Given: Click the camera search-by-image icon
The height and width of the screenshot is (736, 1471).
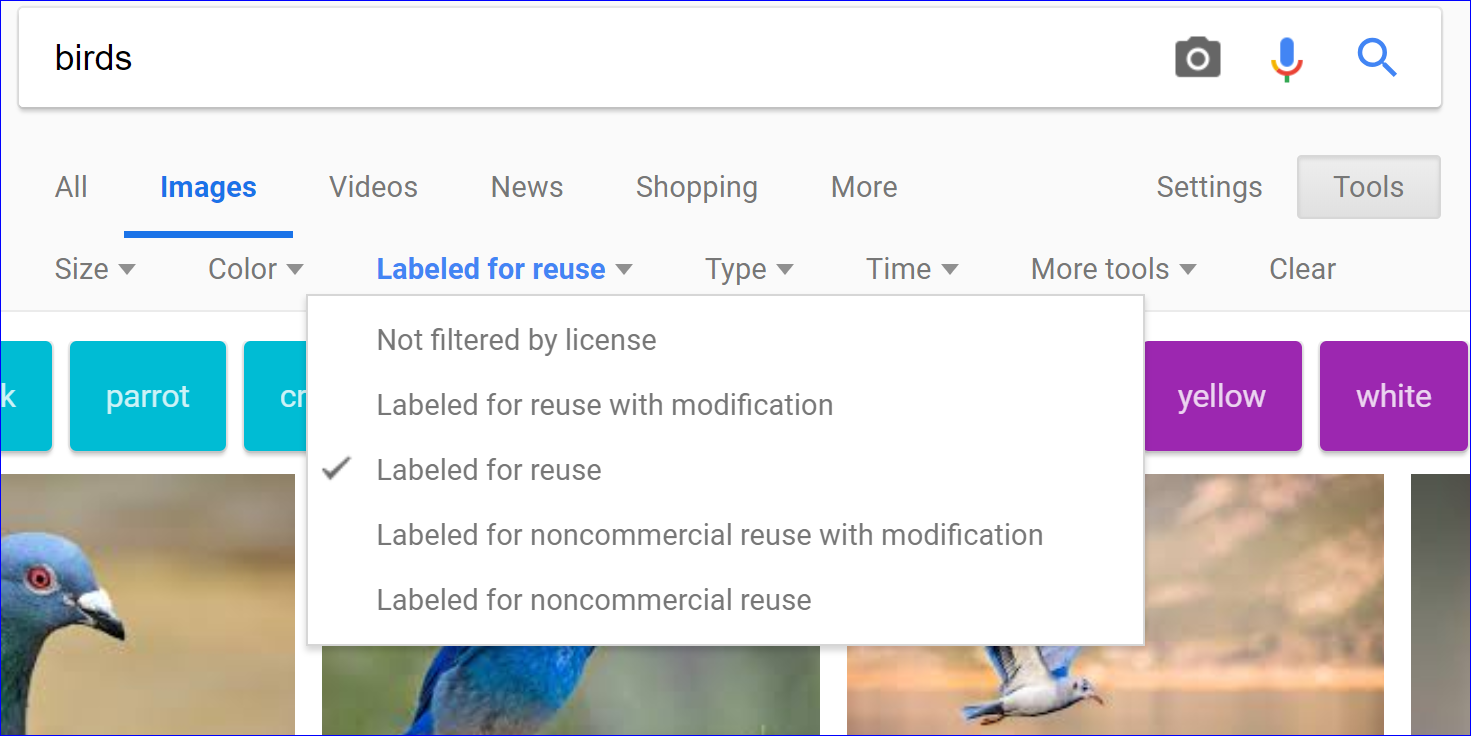Looking at the screenshot, I should (1197, 58).
